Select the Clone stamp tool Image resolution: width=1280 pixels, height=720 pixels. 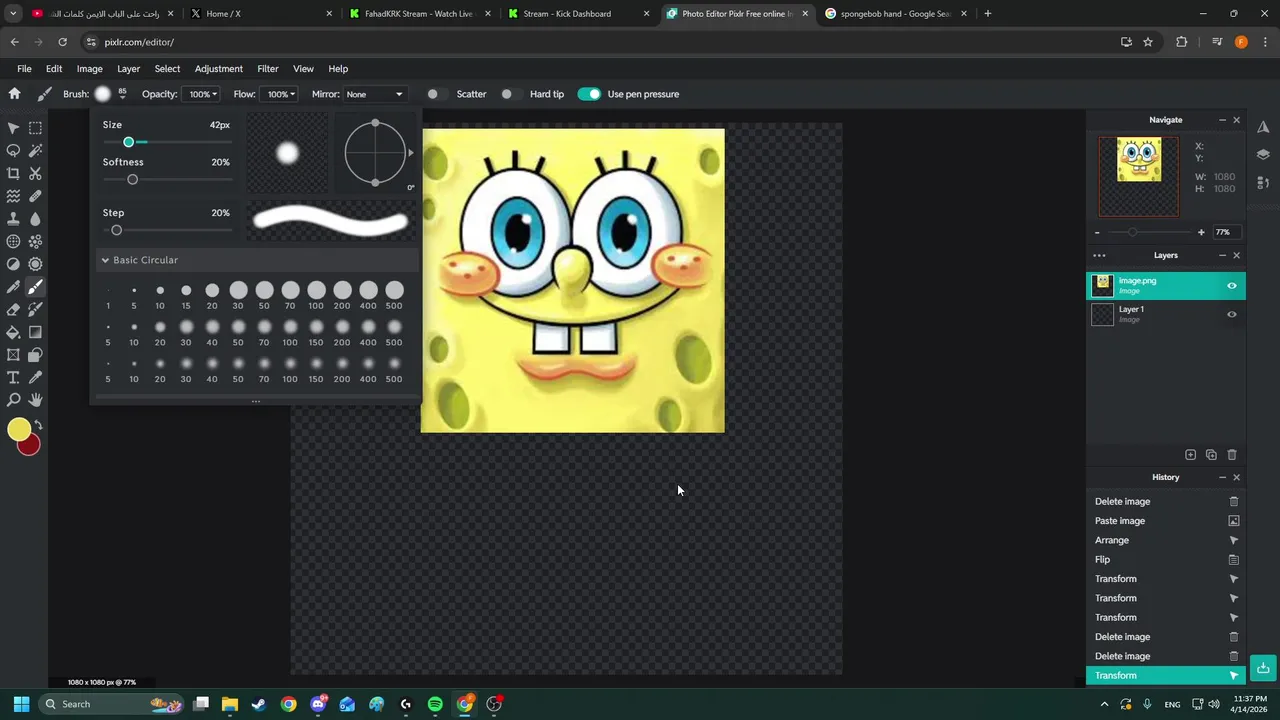tap(13, 219)
